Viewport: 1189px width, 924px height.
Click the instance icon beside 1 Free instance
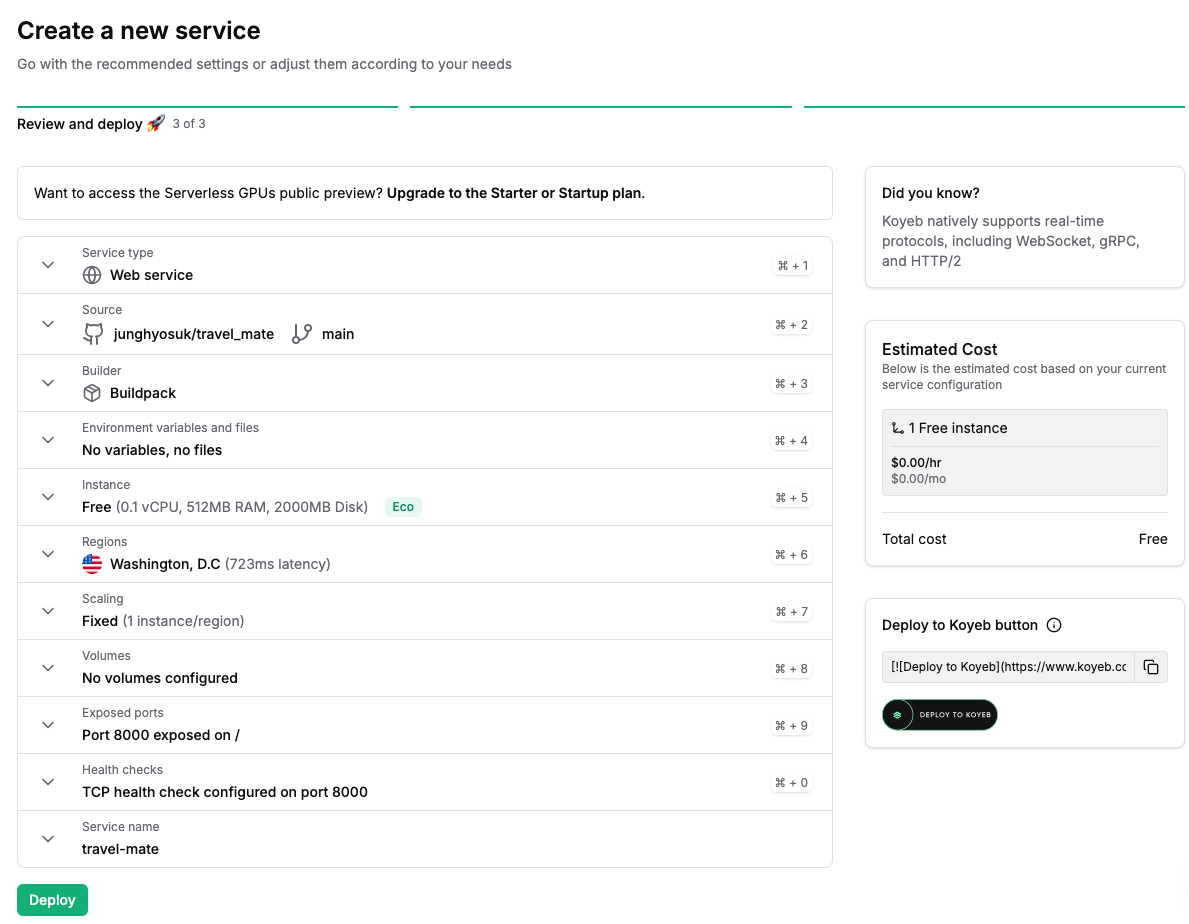(x=898, y=428)
